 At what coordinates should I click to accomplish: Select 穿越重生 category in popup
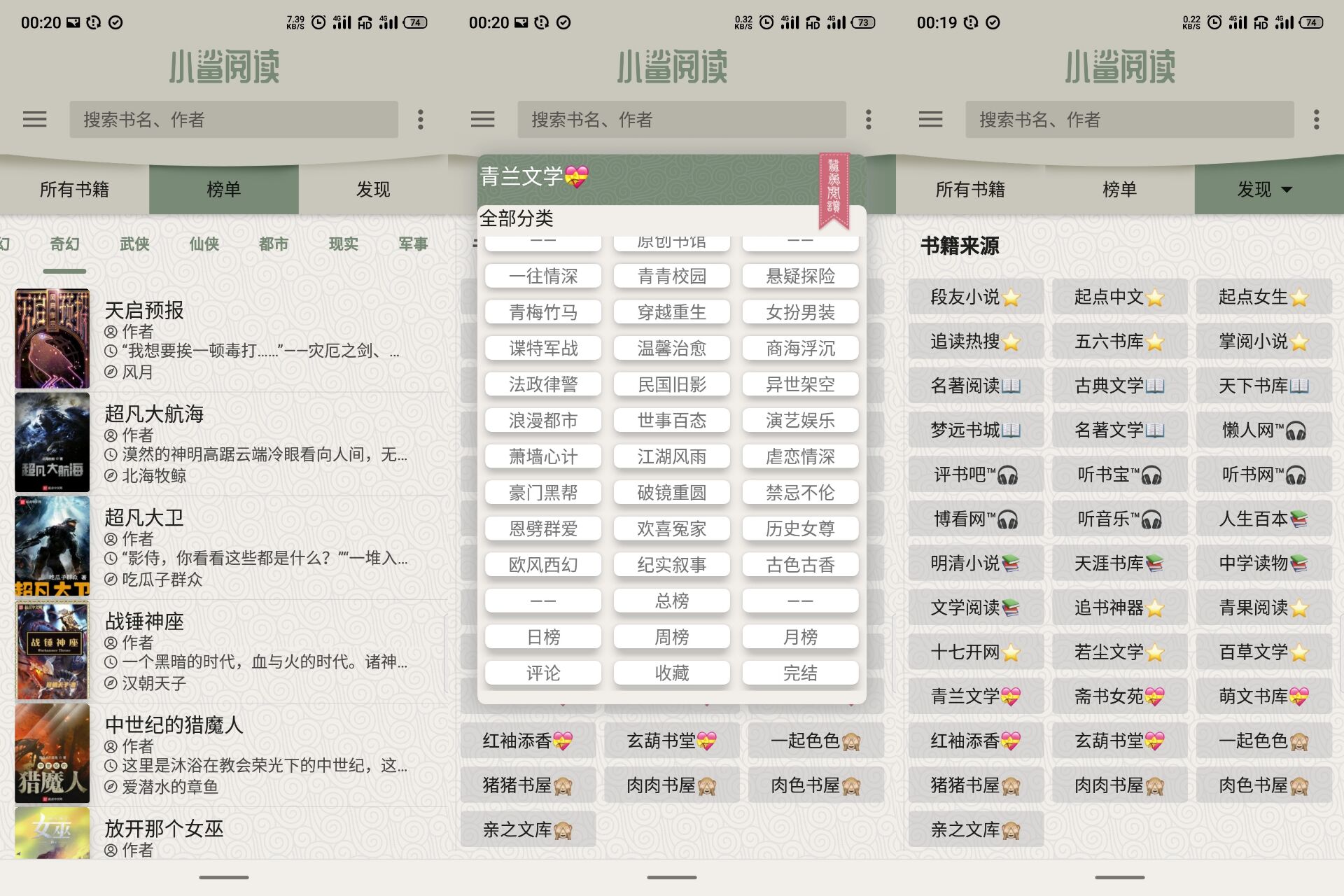point(671,312)
